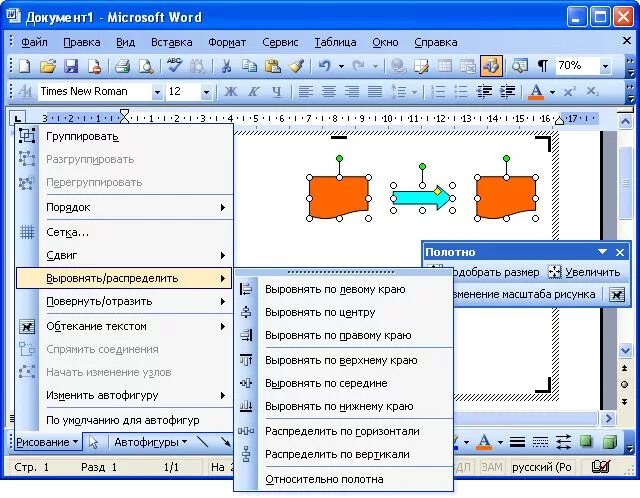Align text right in formatting toolbar

352,91
